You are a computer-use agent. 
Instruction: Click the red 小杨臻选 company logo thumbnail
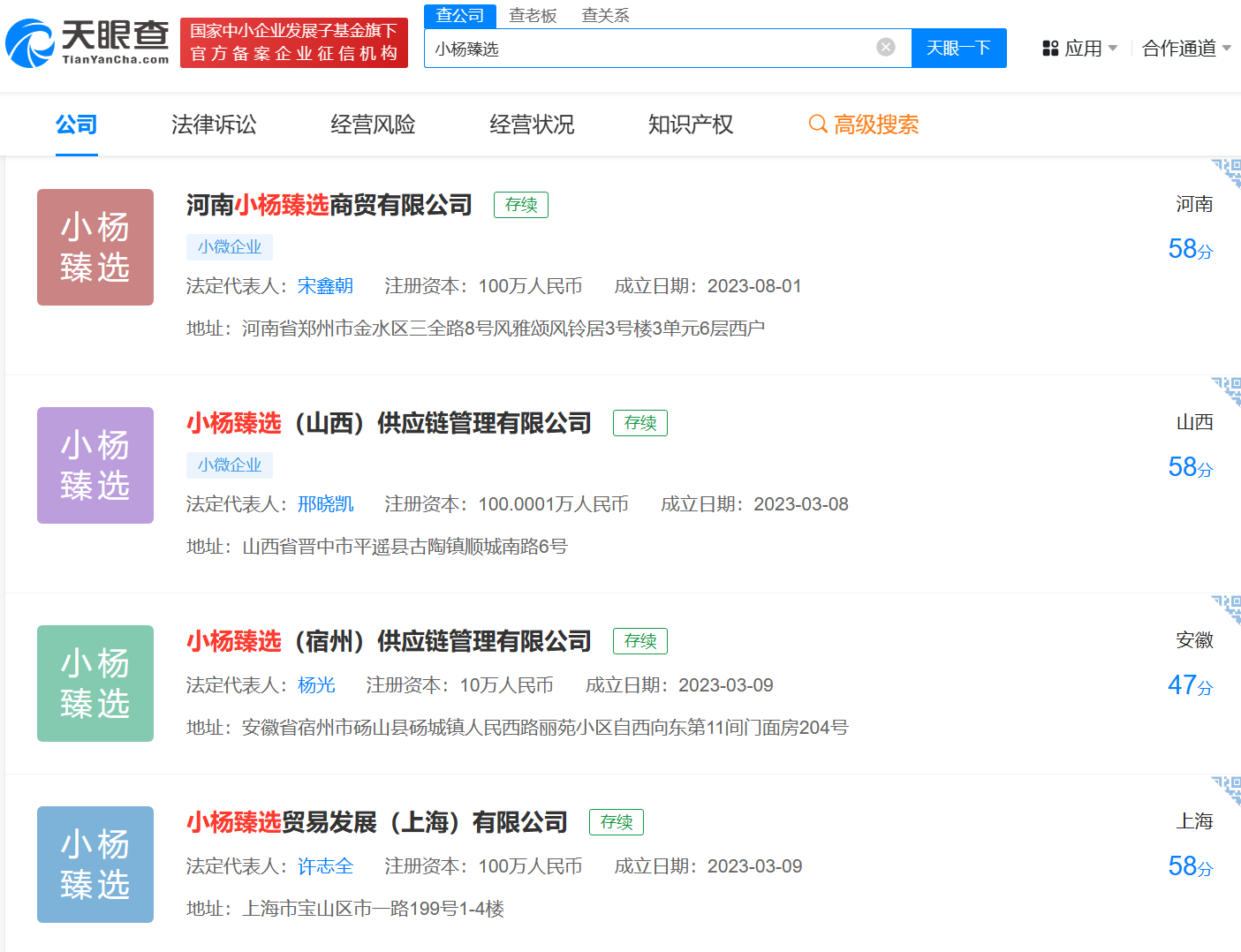(x=95, y=247)
